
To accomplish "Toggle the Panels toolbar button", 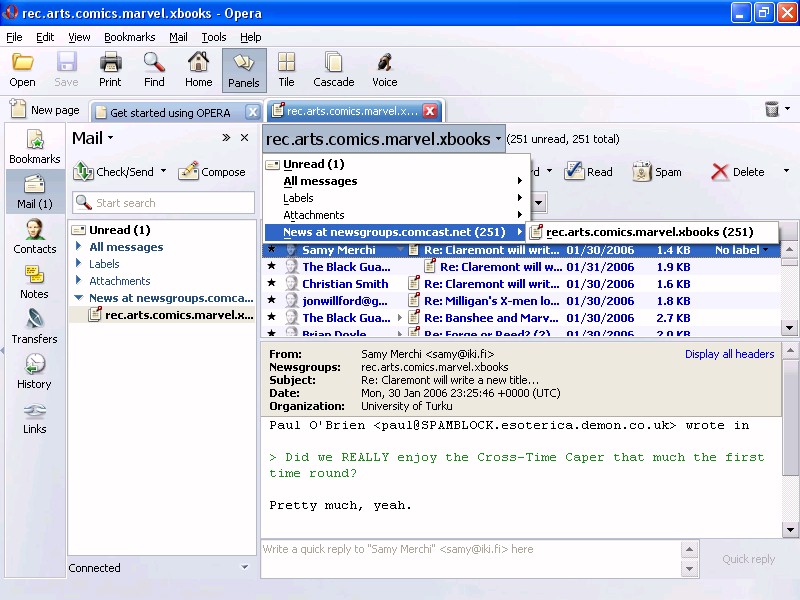I will tap(244, 70).
